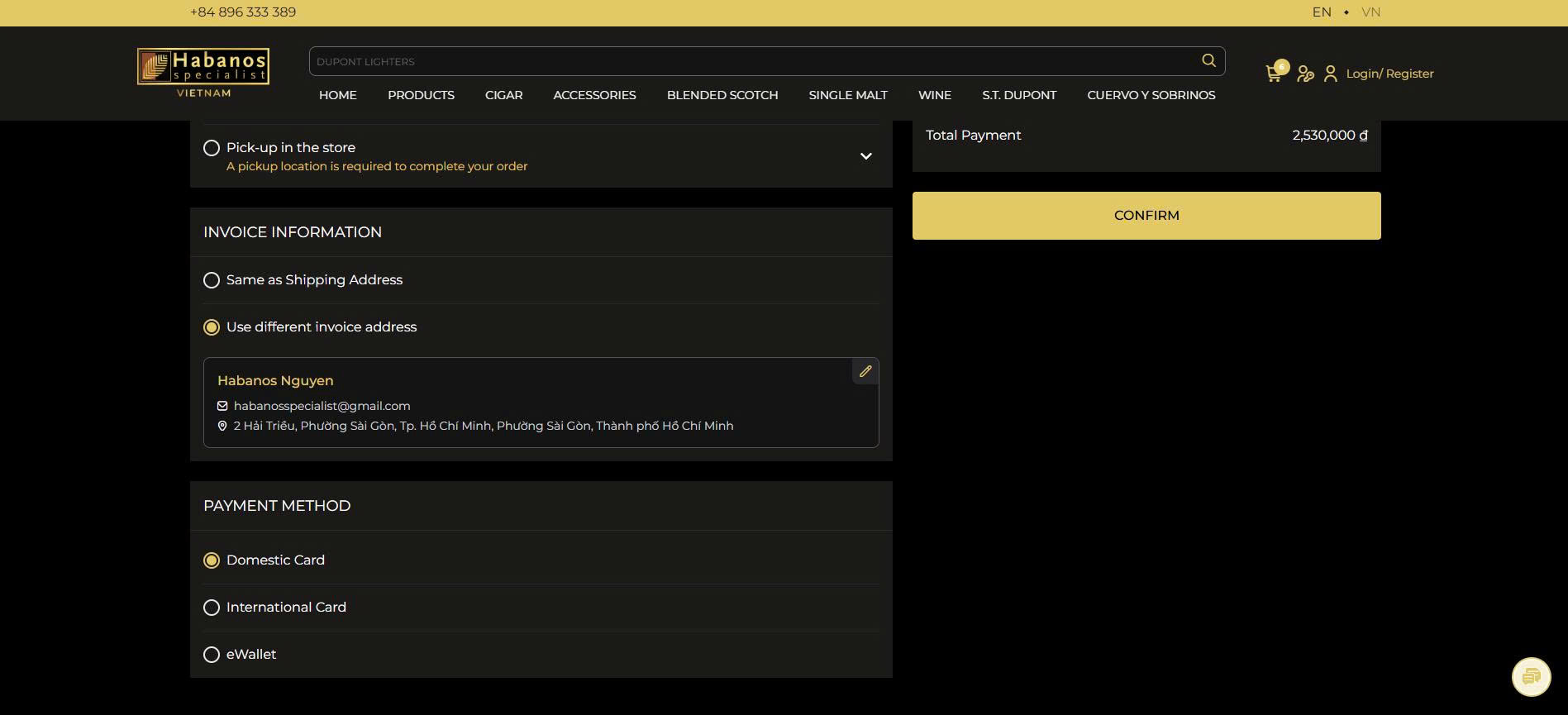The width and height of the screenshot is (1568, 715).
Task: Open BLENDED SCOTCH menu
Action: click(x=722, y=95)
